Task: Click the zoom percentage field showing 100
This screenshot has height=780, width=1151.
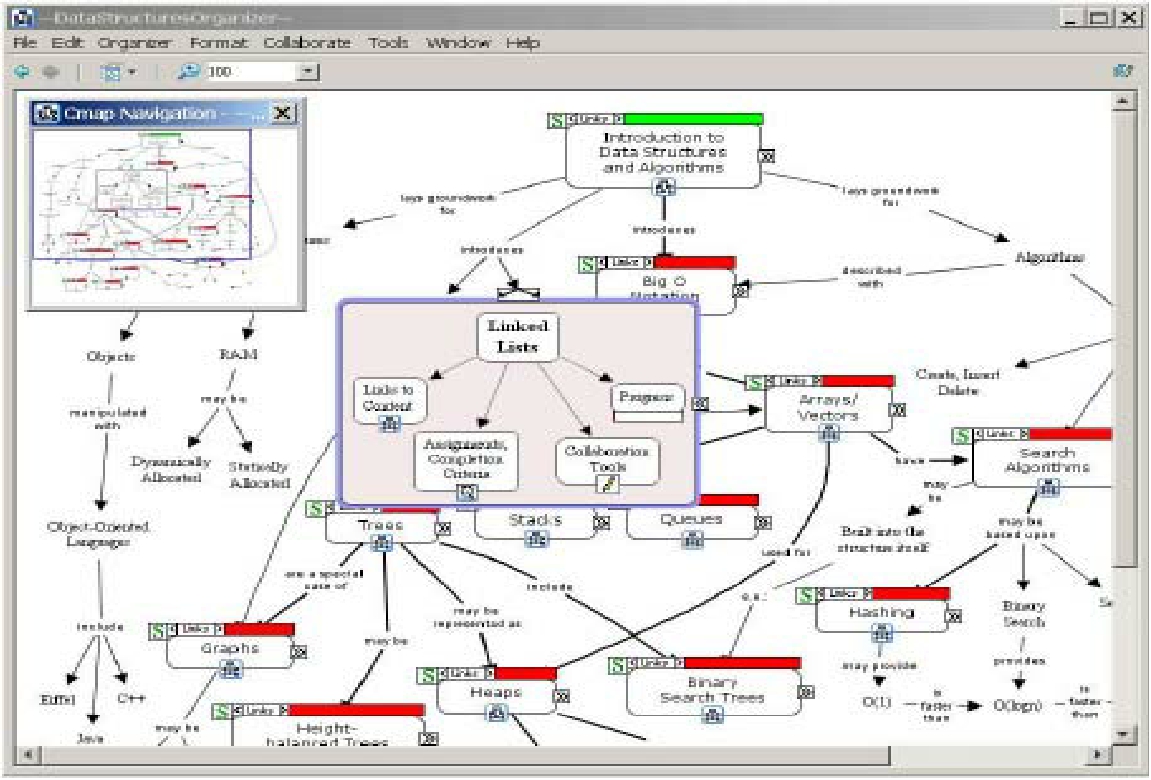Action: pos(251,71)
